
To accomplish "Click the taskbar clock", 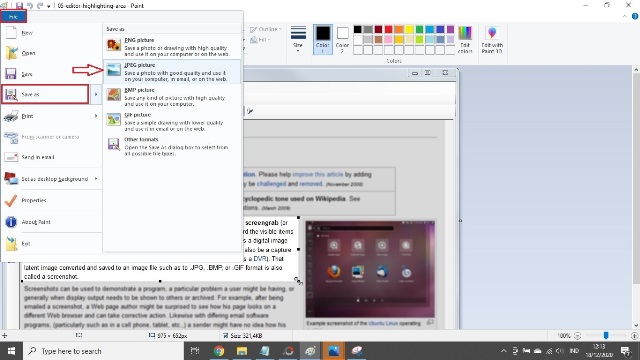I will [598, 351].
